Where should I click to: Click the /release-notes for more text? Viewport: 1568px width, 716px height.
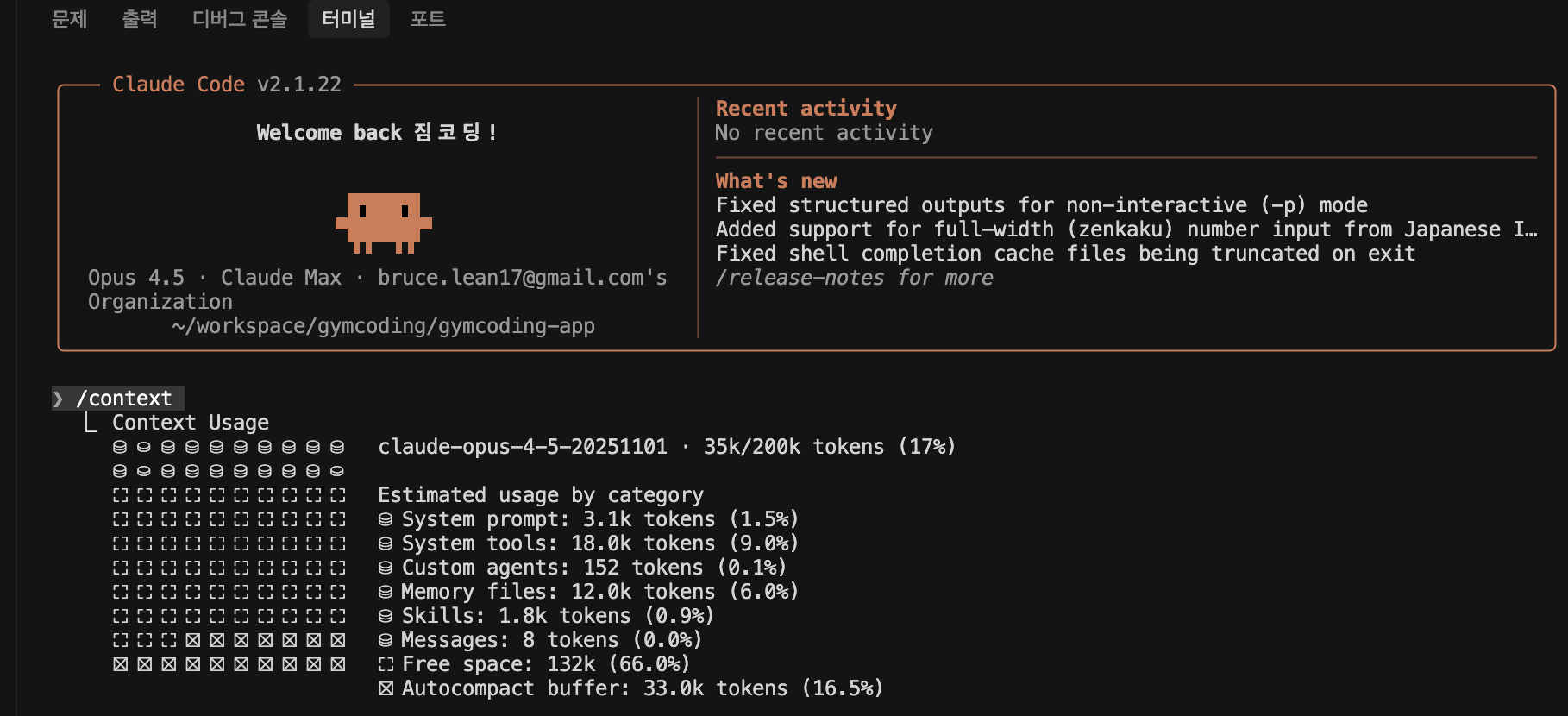854,278
